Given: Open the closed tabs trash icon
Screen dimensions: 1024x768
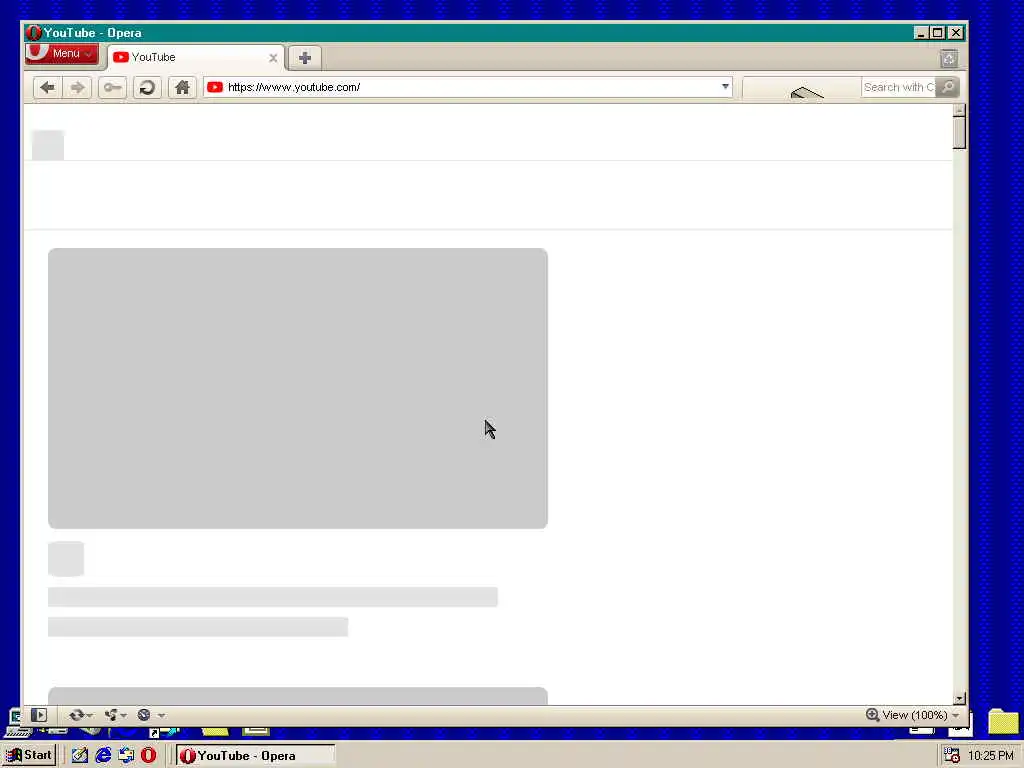Looking at the screenshot, I should (x=949, y=59).
